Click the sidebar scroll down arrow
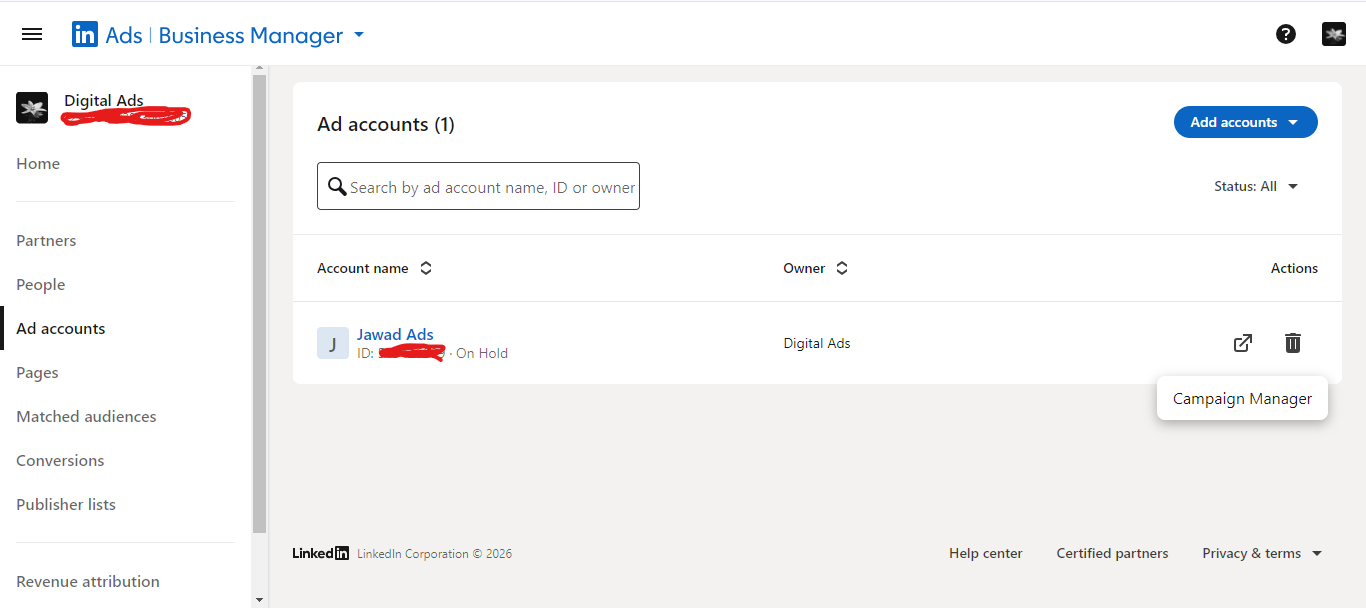Viewport: 1366px width, 608px height. coord(260,600)
